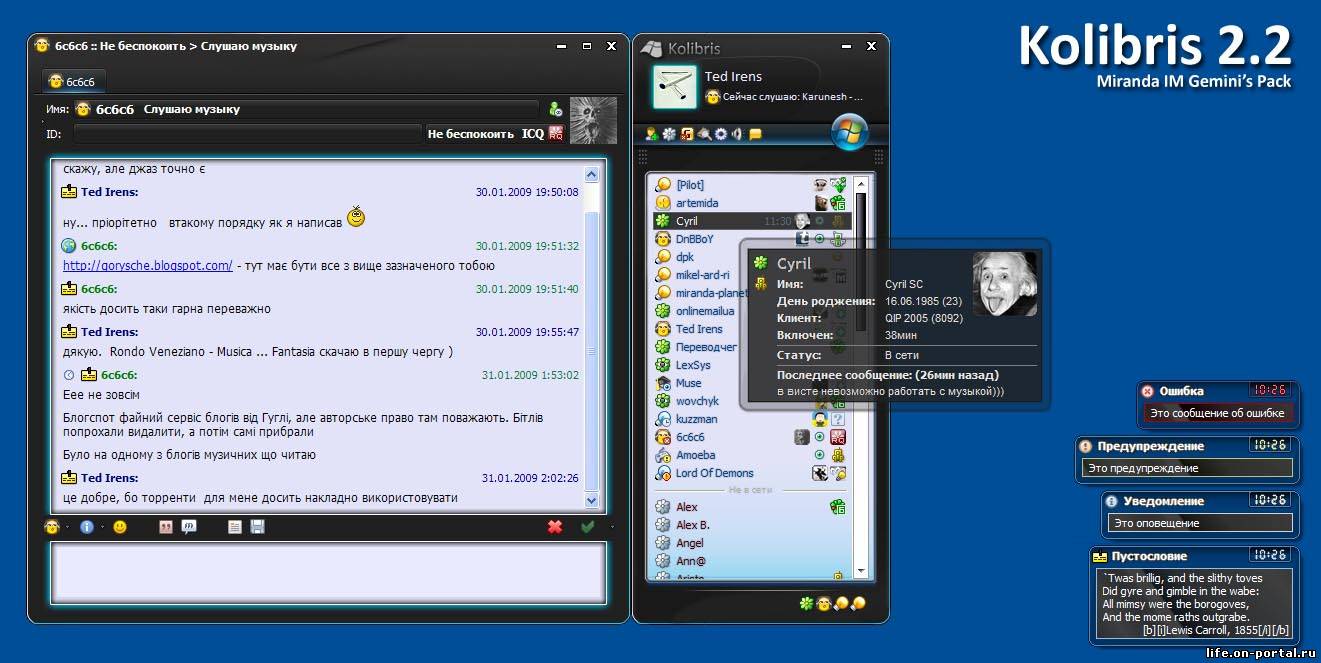This screenshot has width=1321, height=663.
Task: Click the flower status icon in Kolibris toolbar
Action: 669,134
